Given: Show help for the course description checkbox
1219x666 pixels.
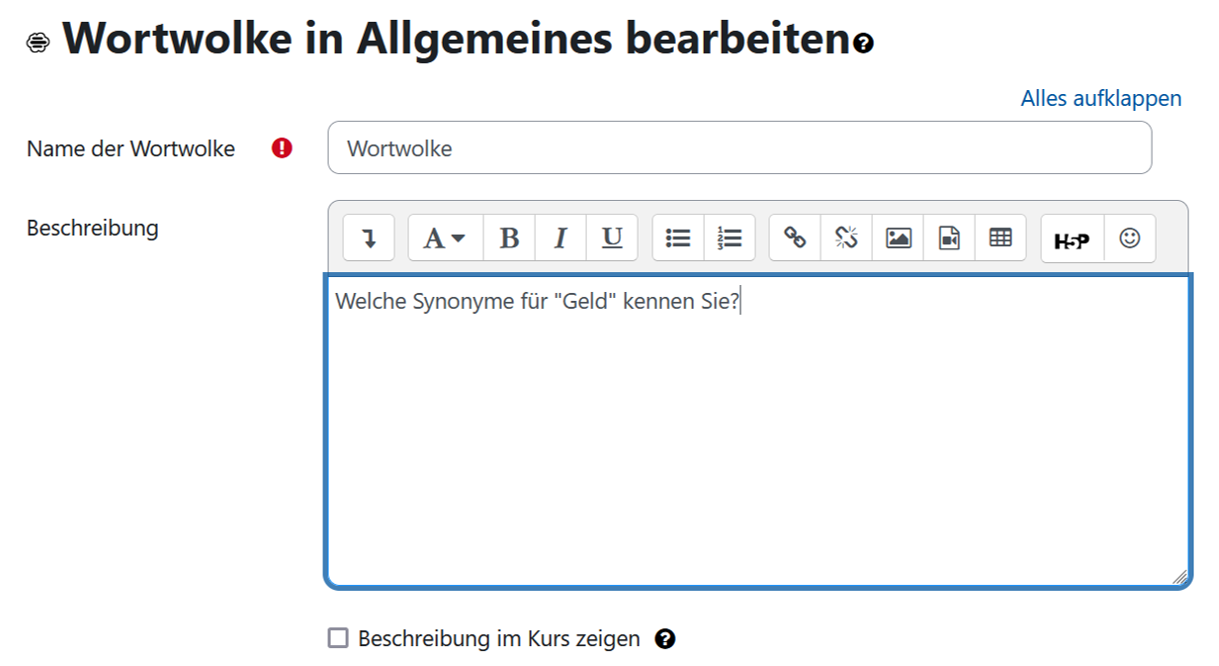Looking at the screenshot, I should [x=666, y=638].
